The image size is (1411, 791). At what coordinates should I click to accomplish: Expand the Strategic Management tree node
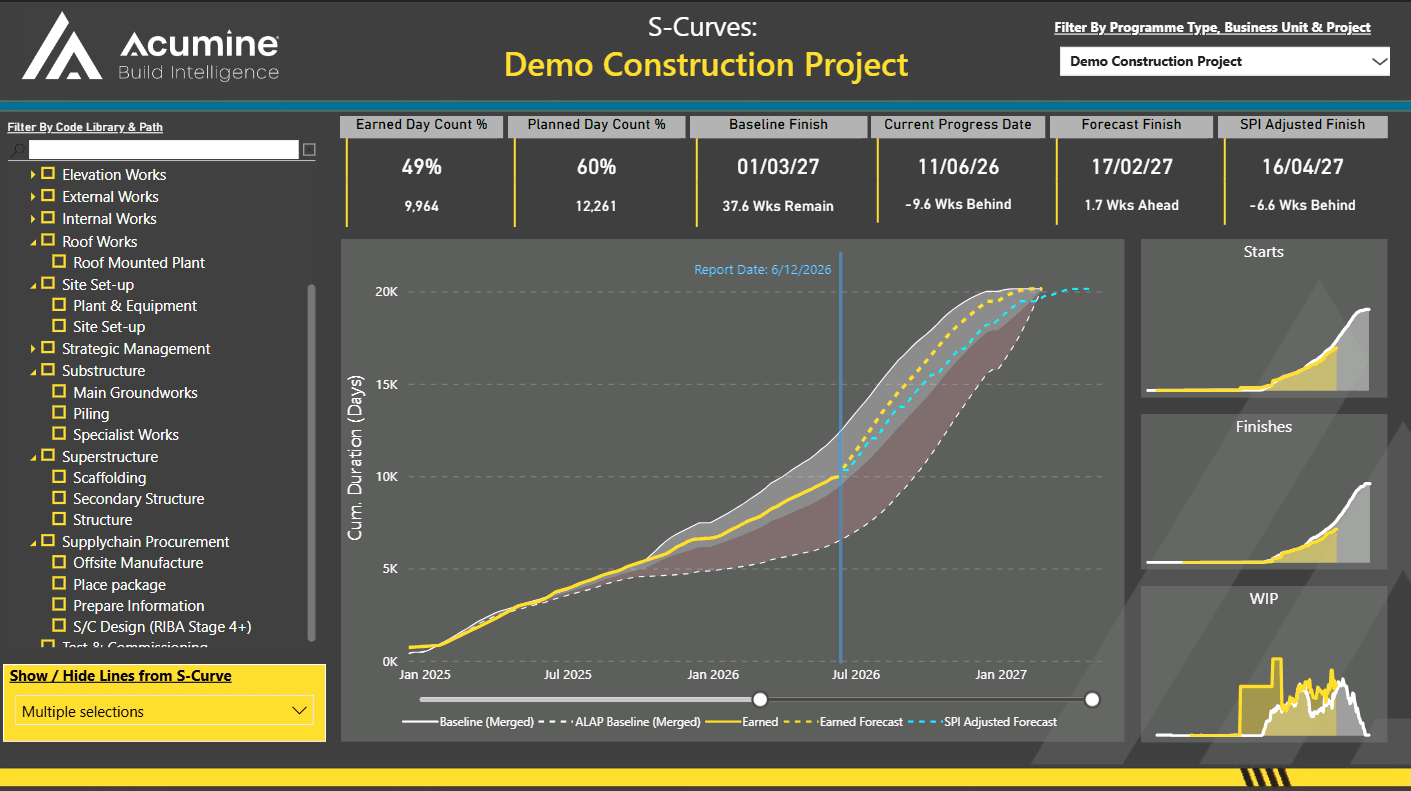[x=33, y=348]
